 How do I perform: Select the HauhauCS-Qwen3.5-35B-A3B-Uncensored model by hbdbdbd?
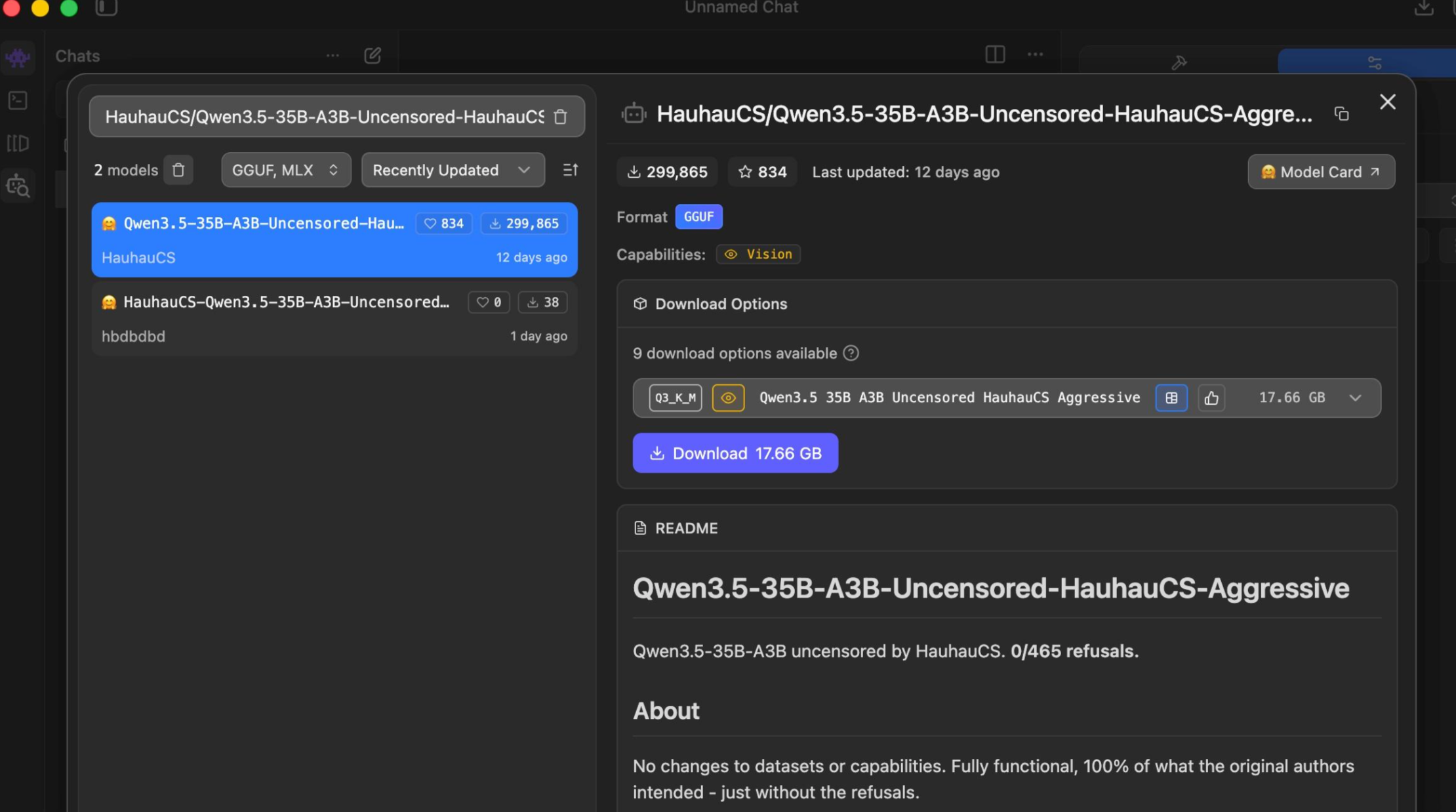point(334,319)
